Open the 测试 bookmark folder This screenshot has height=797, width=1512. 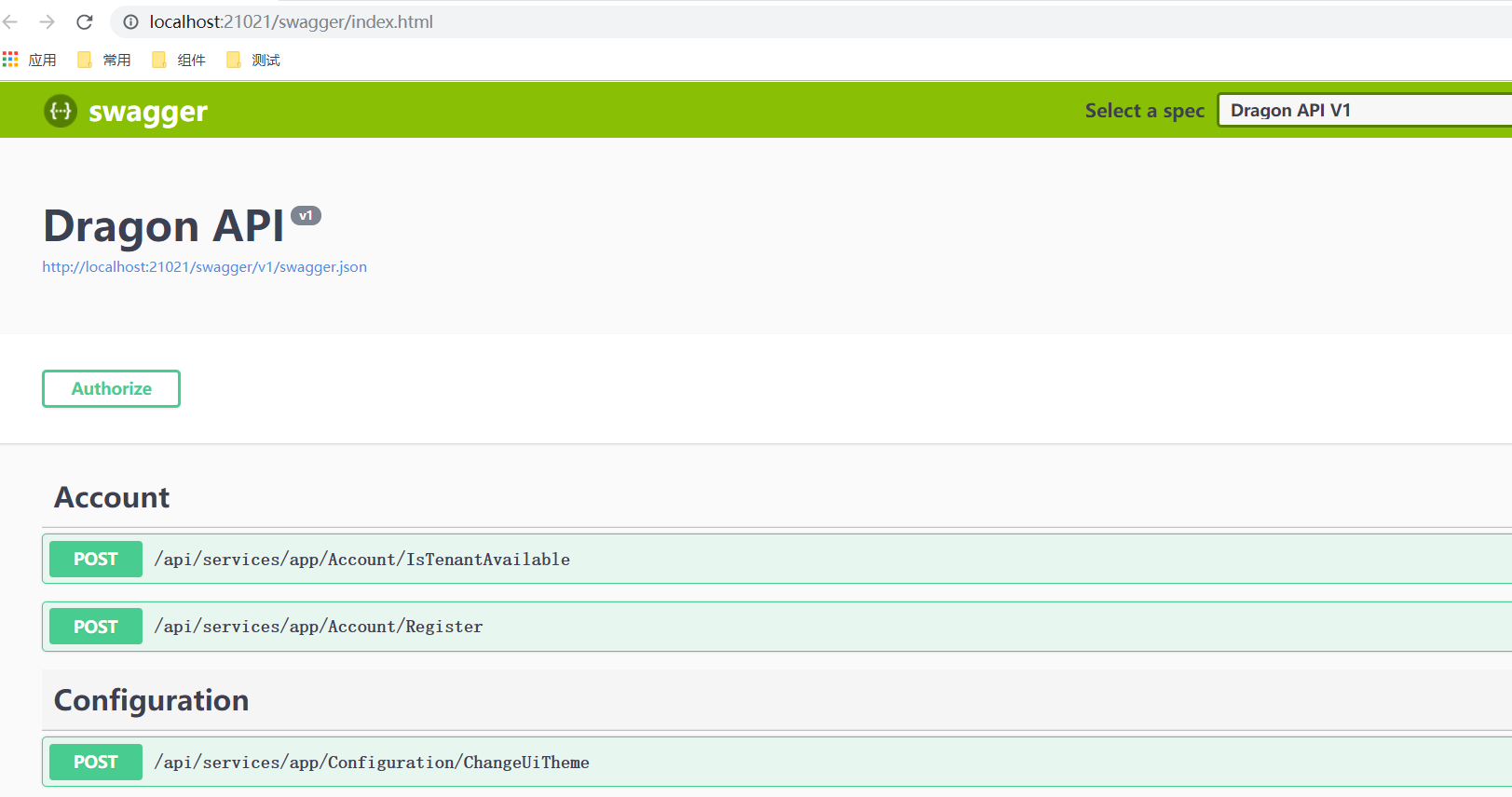[252, 60]
